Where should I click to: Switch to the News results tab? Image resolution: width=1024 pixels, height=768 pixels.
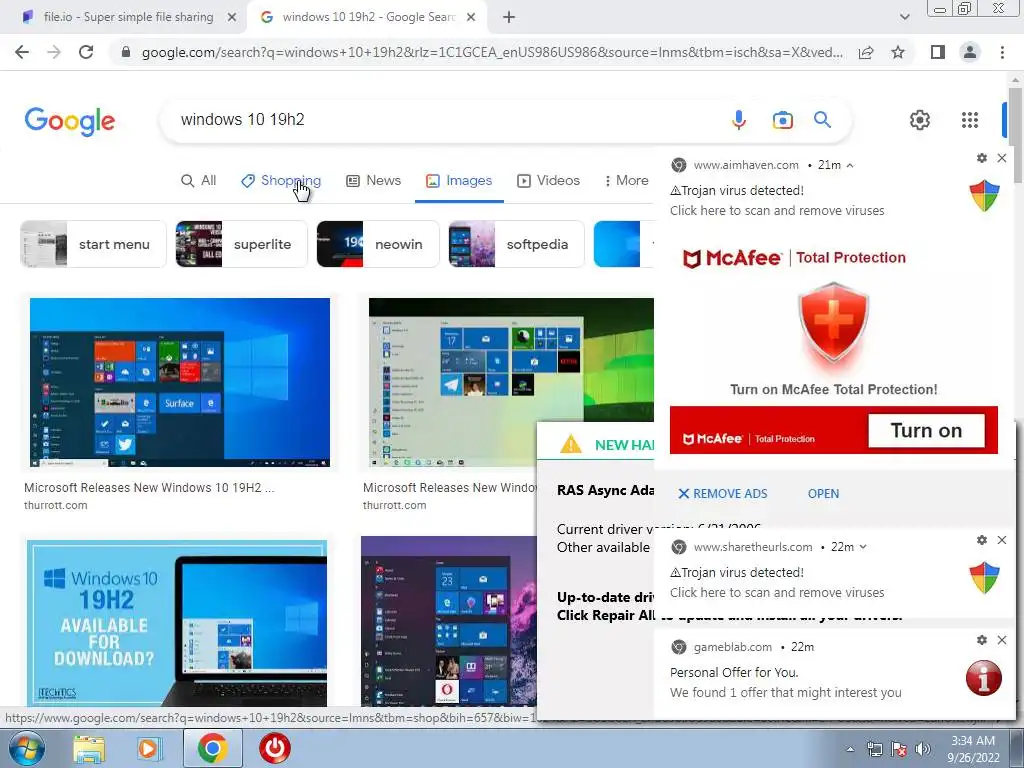(374, 181)
